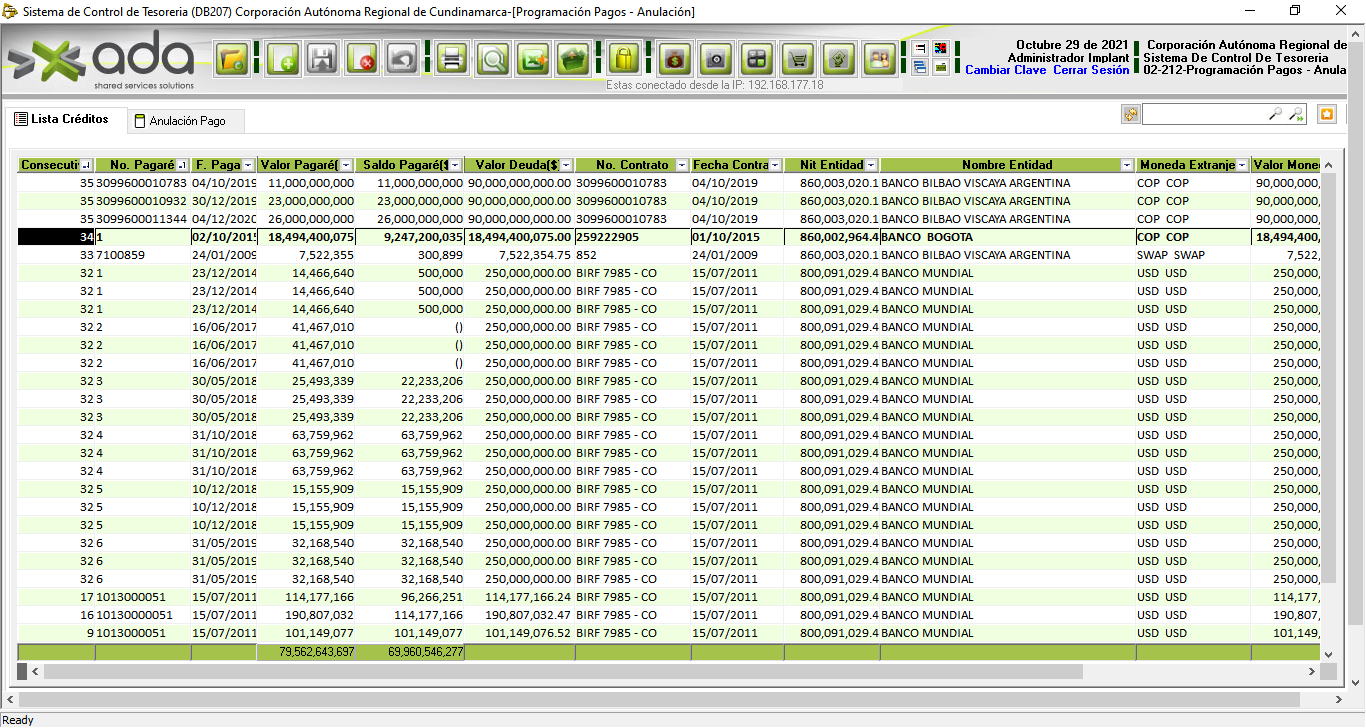
Task: Open the Moneda Extranjera column filter dropdown
Action: [x=1242, y=165]
